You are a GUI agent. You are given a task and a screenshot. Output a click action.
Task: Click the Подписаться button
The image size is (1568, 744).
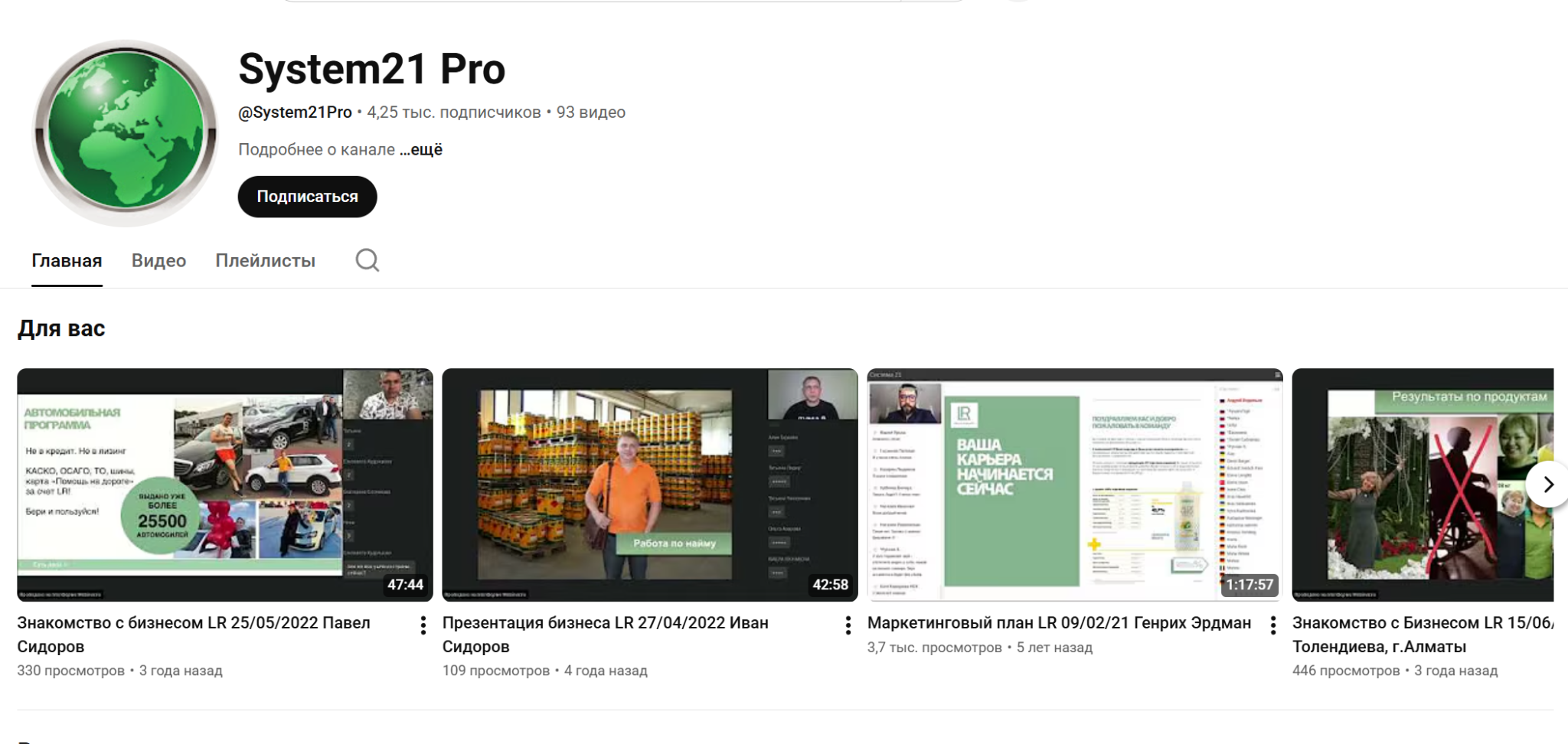pos(307,197)
